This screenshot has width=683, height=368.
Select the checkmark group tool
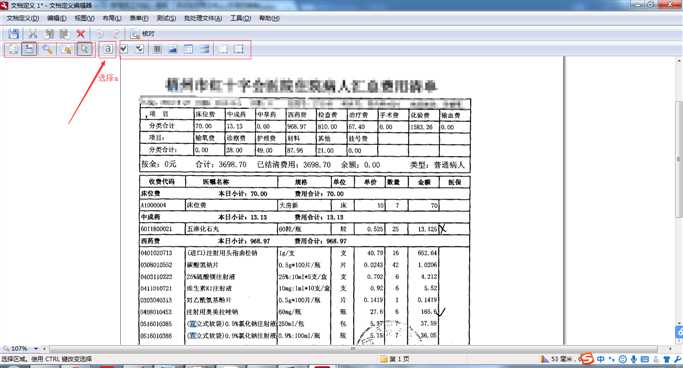[x=139, y=49]
